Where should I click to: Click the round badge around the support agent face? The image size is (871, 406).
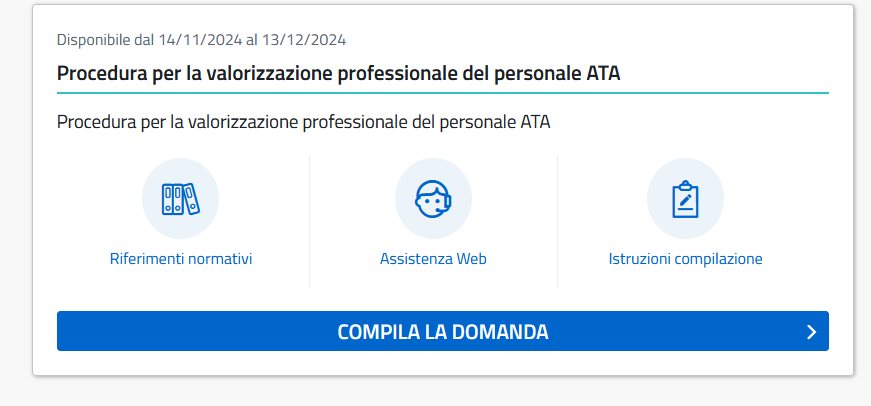pos(433,199)
